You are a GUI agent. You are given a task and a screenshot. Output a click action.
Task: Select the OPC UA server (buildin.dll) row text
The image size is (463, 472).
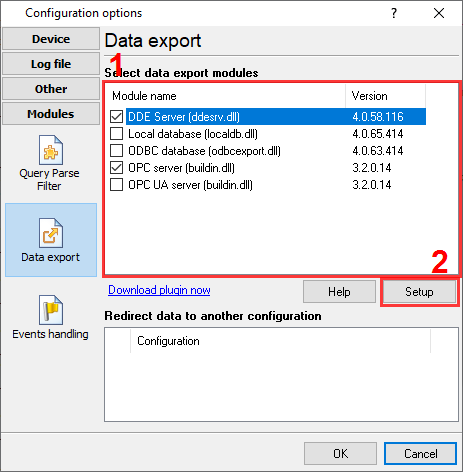(x=190, y=185)
